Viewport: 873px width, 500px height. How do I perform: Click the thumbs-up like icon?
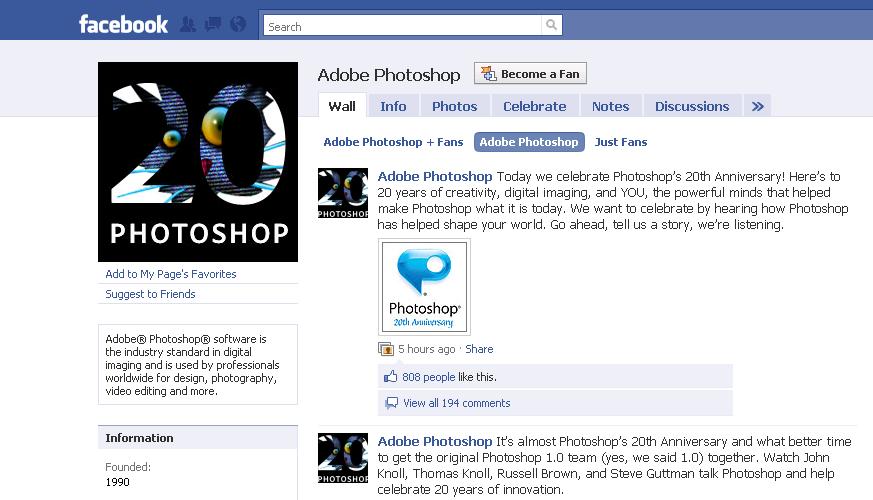point(390,376)
